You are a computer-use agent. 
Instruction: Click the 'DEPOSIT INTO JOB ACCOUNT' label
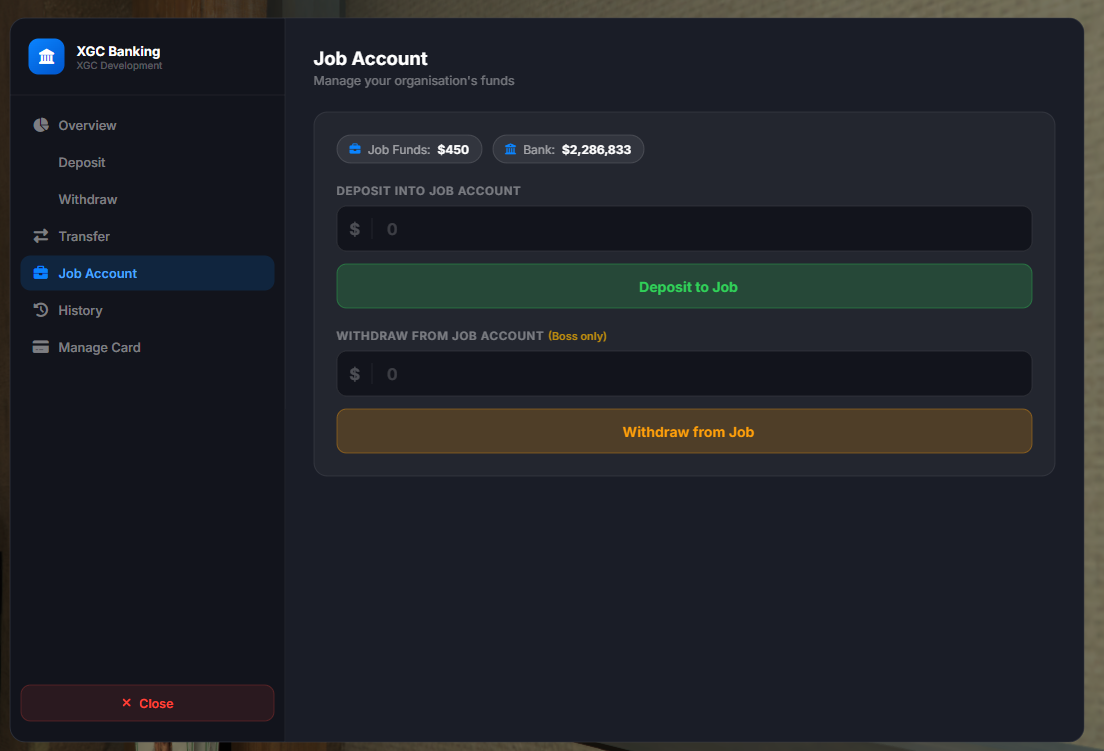[x=429, y=191]
